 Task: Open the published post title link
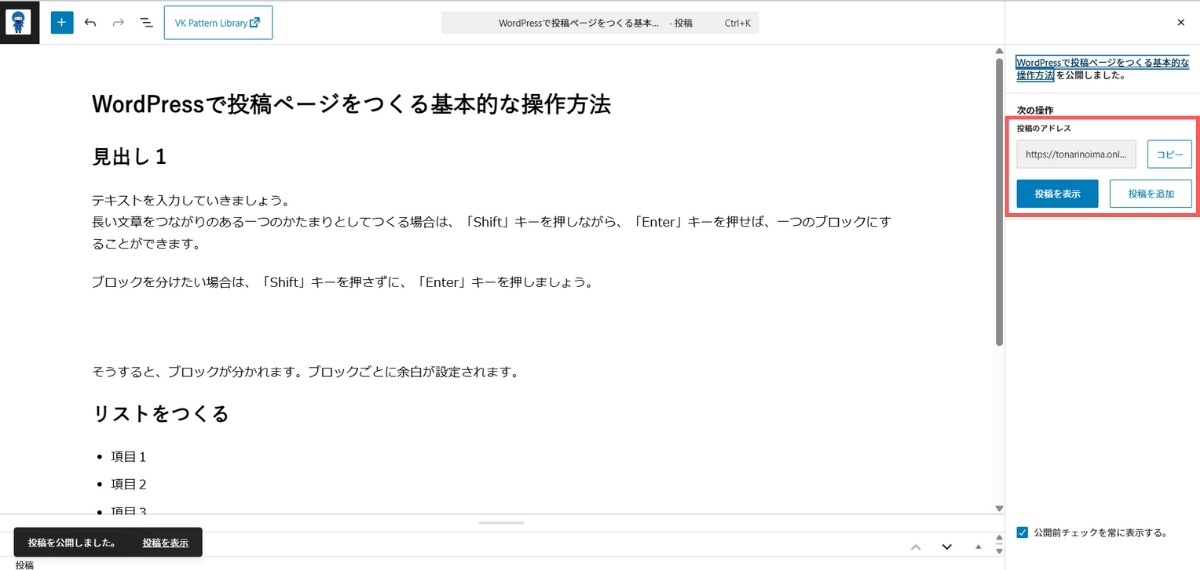tap(1102, 68)
